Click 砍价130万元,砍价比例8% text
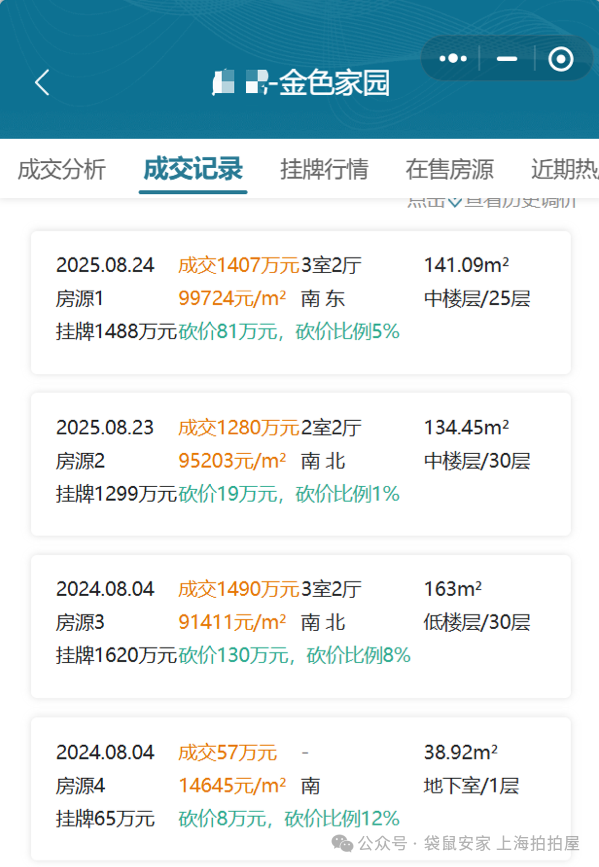 coord(294,656)
